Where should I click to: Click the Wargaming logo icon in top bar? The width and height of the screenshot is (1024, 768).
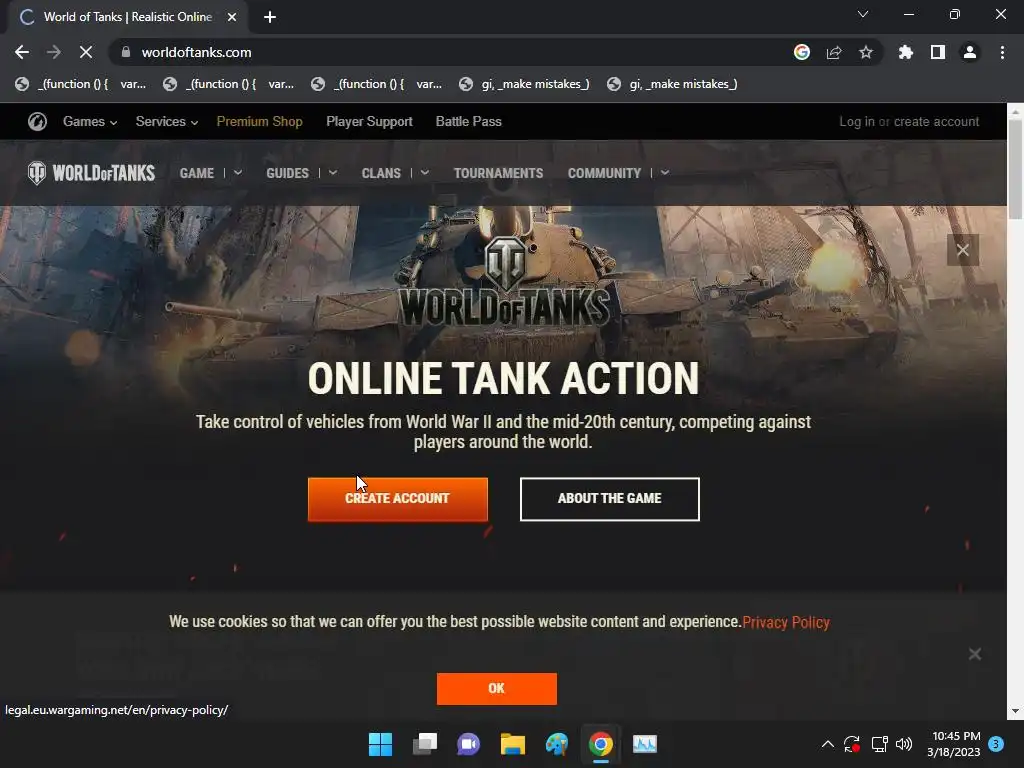click(37, 121)
